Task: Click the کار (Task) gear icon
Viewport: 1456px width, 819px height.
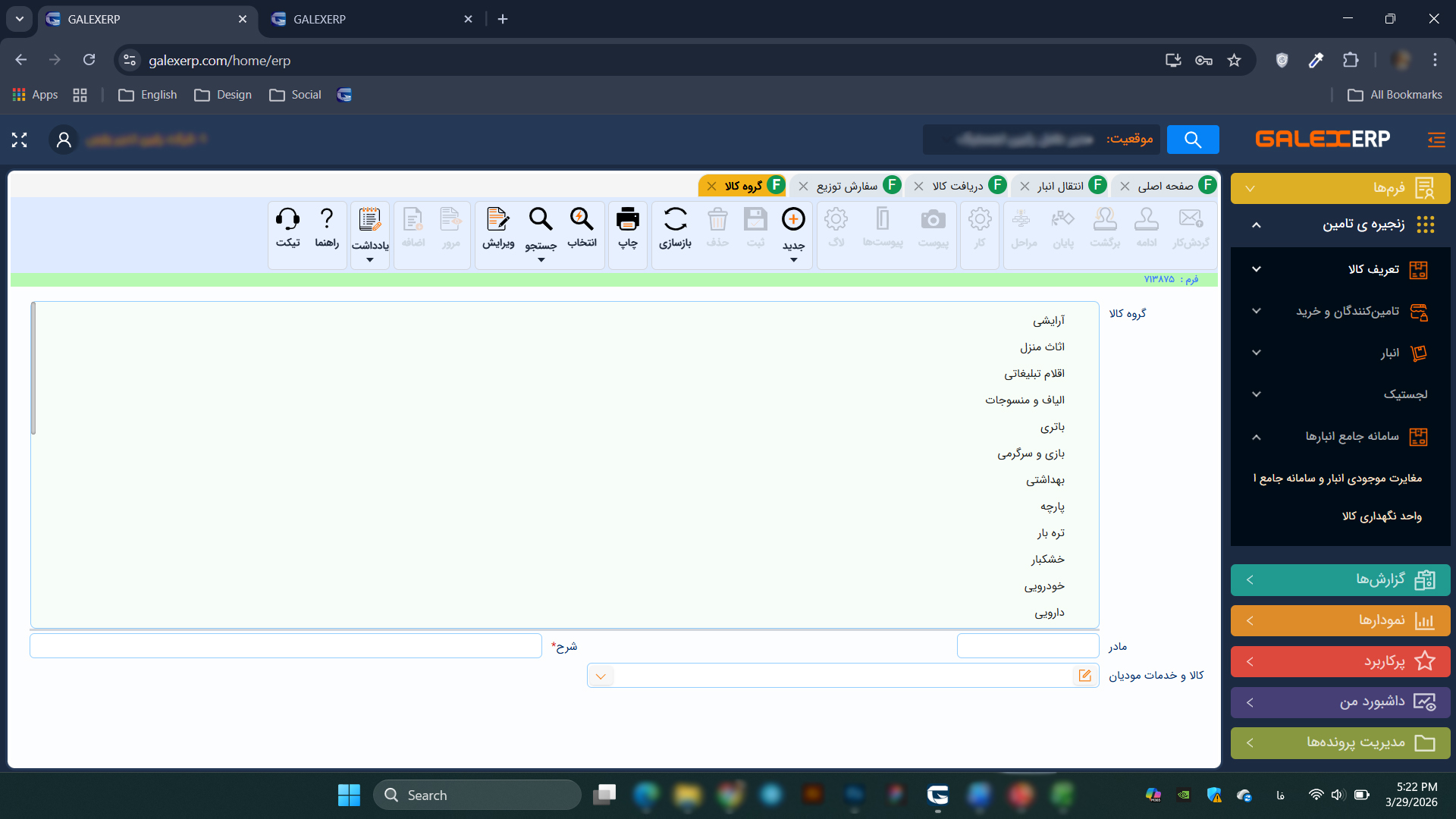Action: tap(980, 220)
